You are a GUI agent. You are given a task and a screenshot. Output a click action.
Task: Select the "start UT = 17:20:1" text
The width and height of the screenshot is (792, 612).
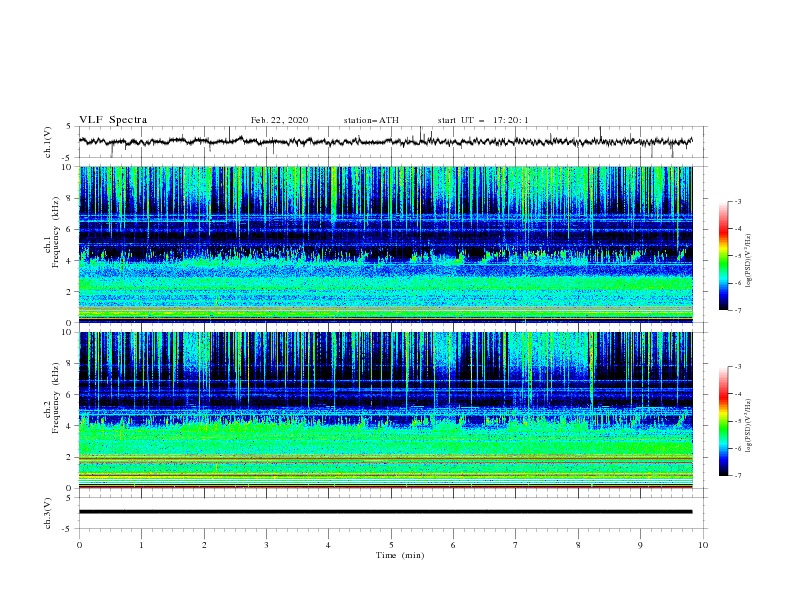pos(483,120)
